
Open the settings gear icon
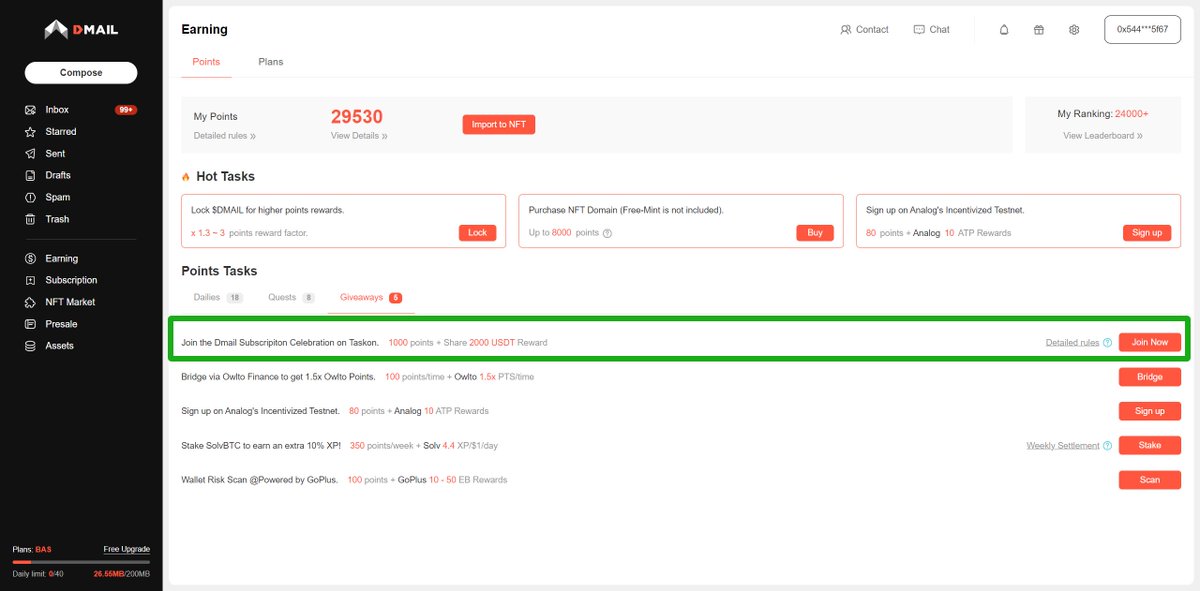tap(1074, 30)
